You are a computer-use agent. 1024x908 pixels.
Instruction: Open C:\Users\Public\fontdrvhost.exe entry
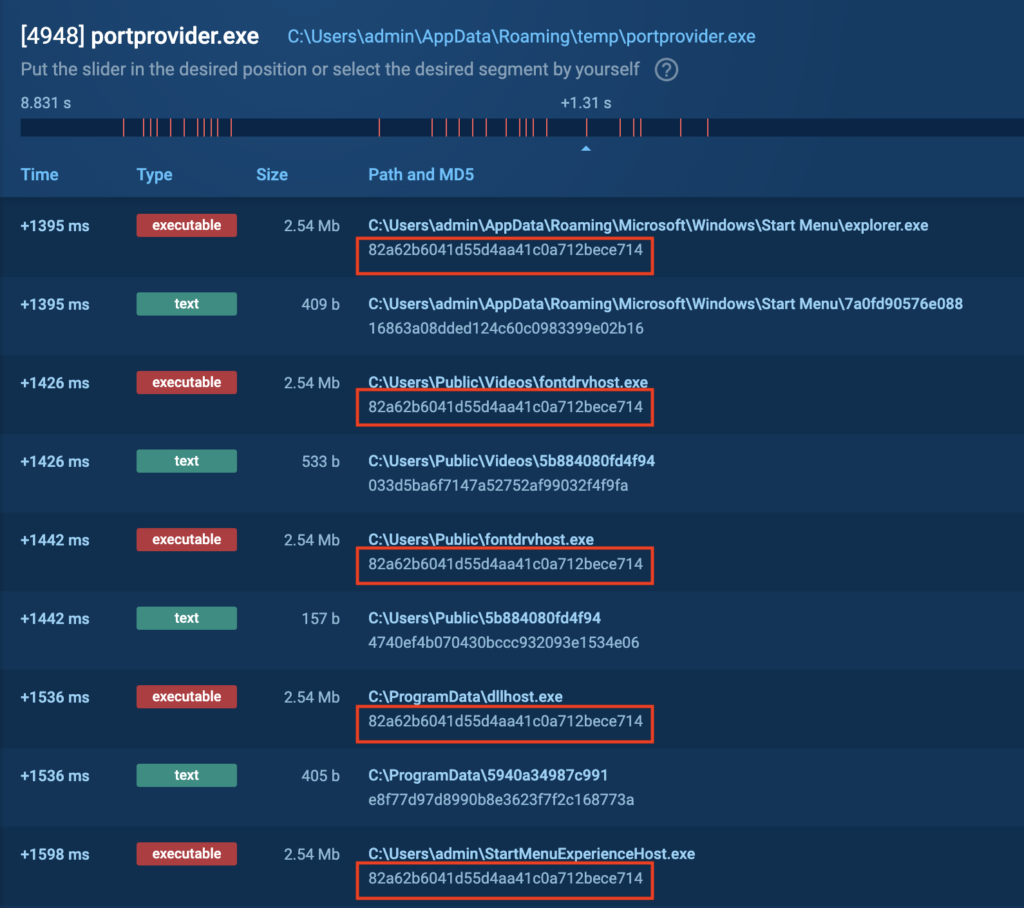(481, 540)
